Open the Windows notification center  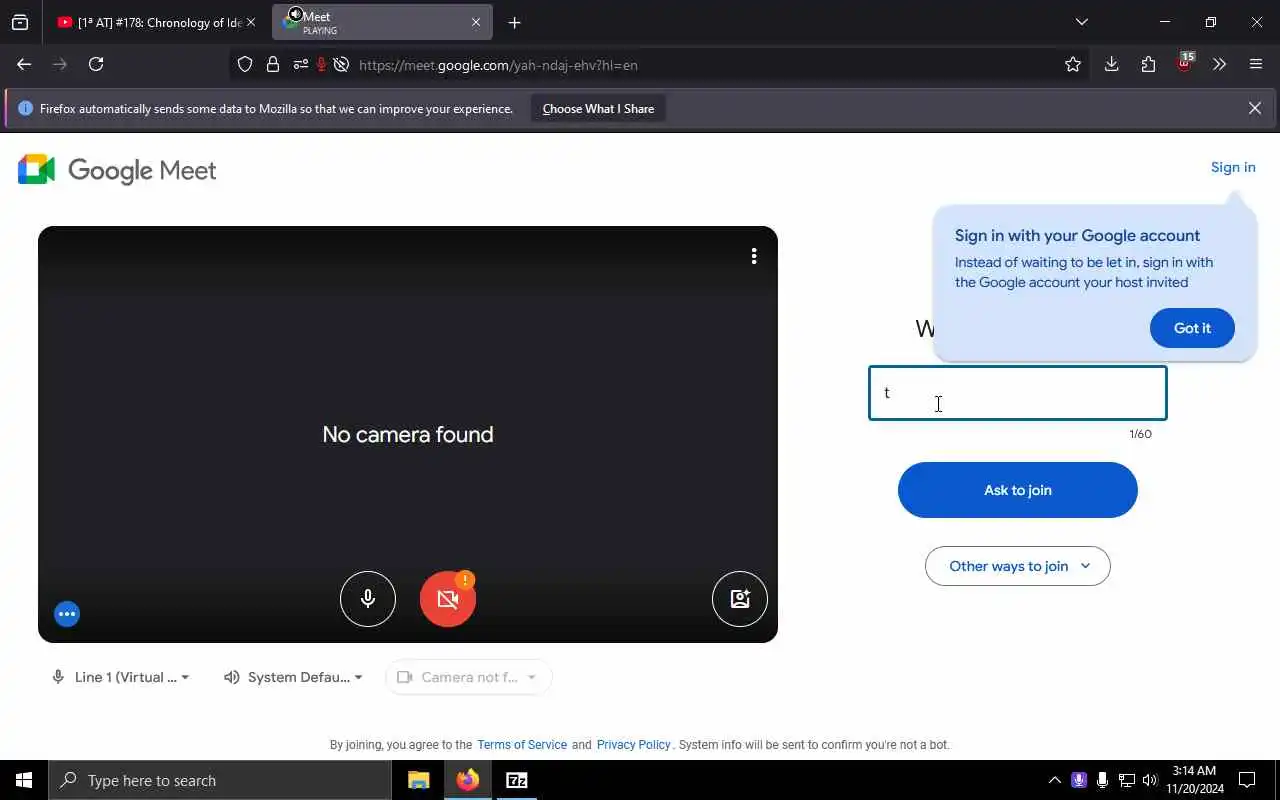(x=1247, y=780)
